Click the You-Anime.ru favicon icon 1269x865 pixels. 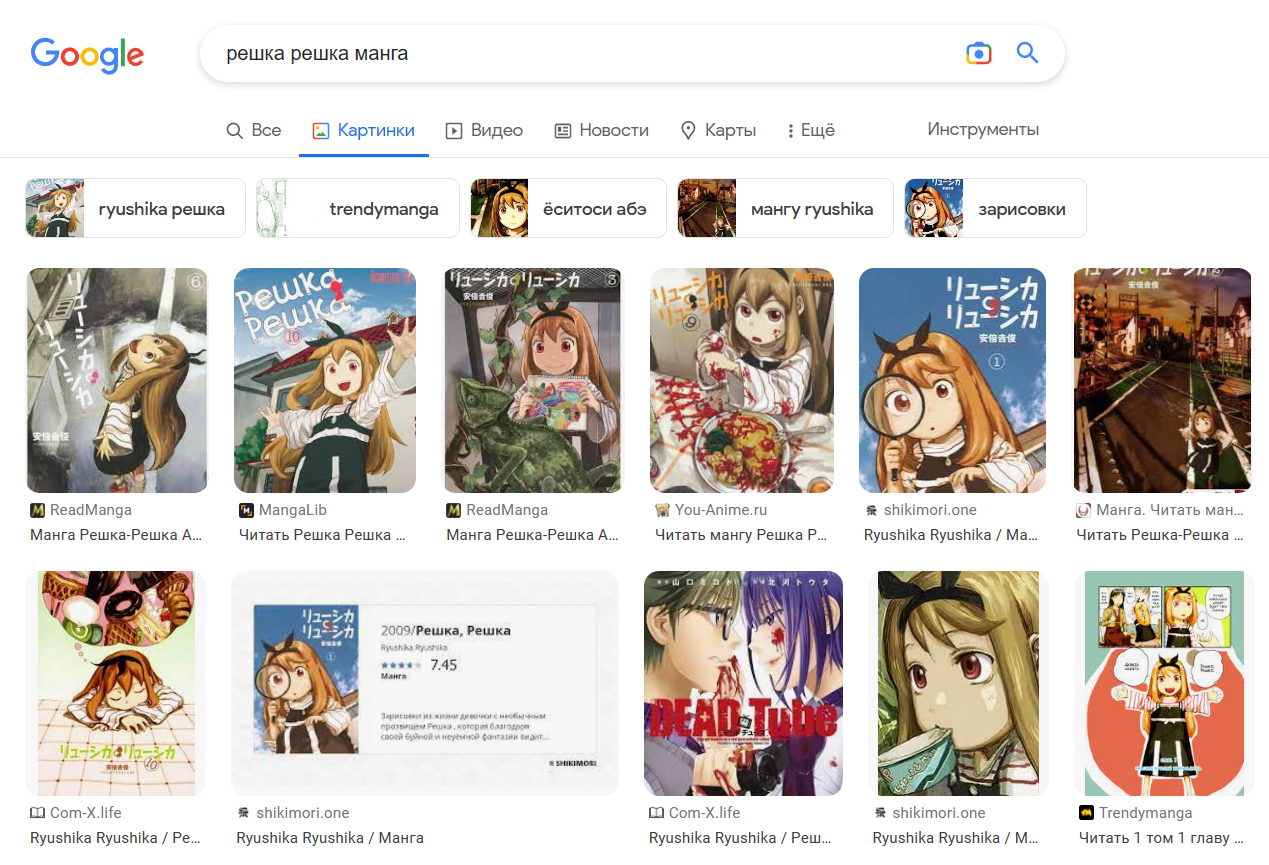(662, 510)
